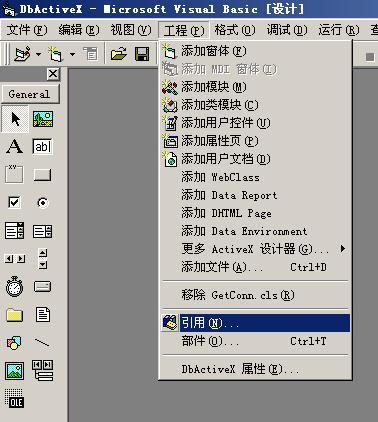Image resolution: width=378 pixels, height=422 pixels.
Task: Choose 添加窗体(F) from the menu
Action: tap(256, 51)
